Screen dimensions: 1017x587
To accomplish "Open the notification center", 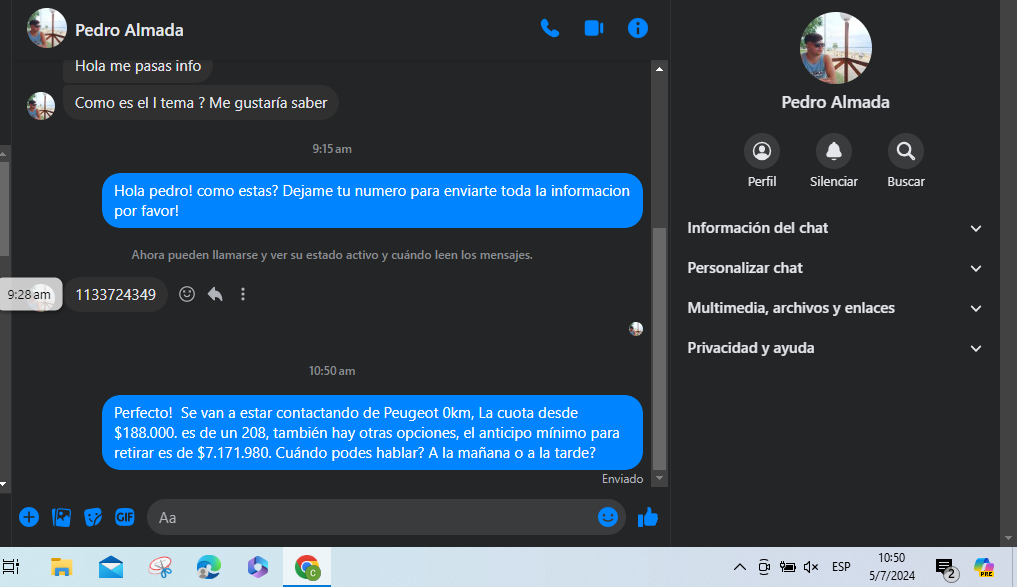I will tap(946, 568).
